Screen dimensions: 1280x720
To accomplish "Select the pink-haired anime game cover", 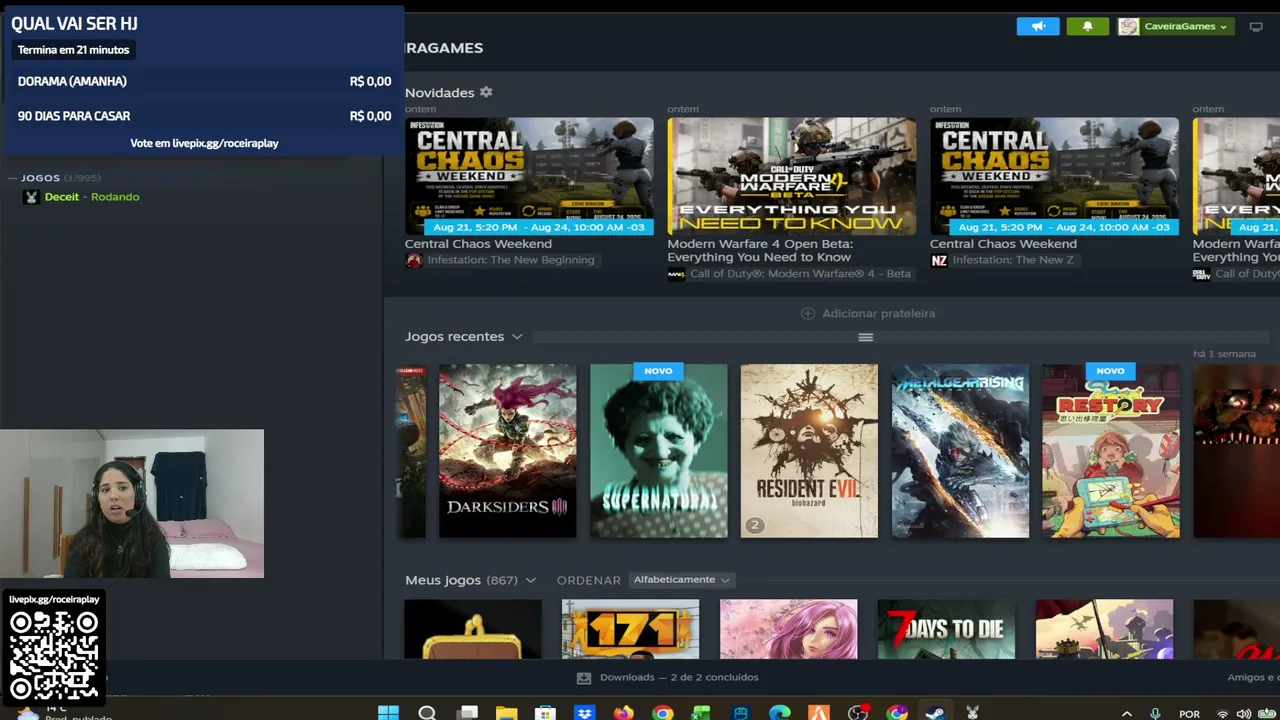I will pyautogui.click(x=788, y=629).
